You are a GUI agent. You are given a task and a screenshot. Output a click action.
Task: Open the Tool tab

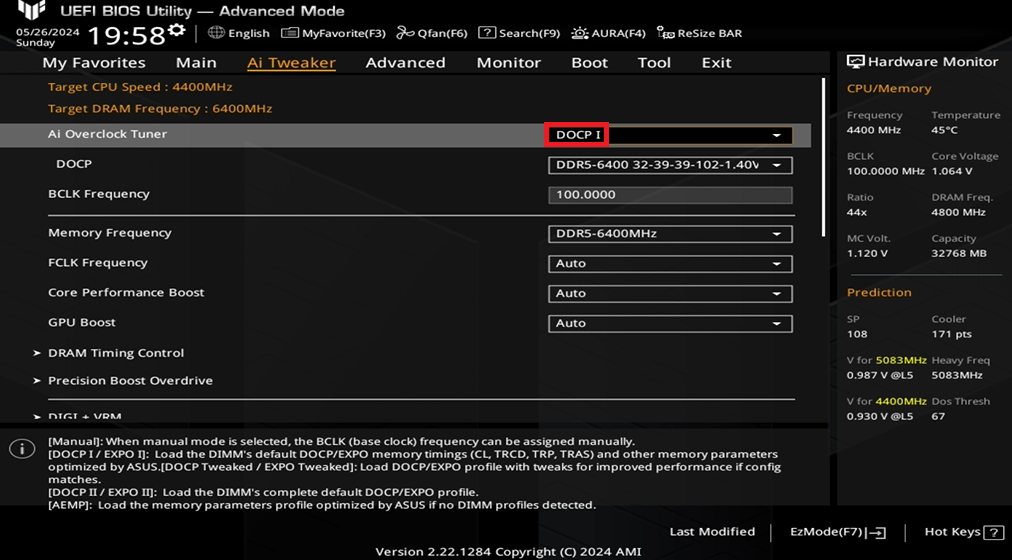click(654, 63)
